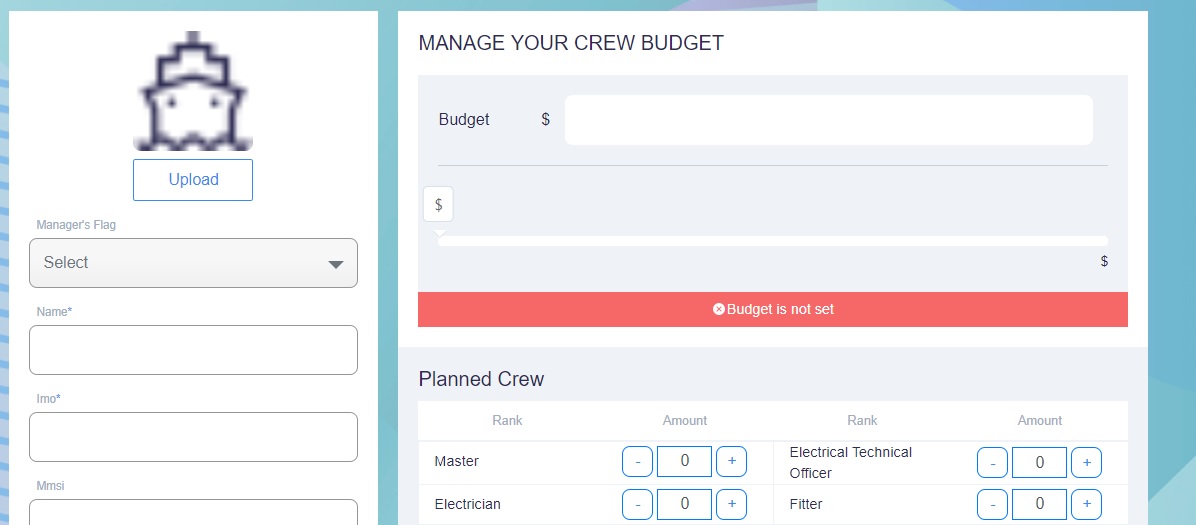Click the budget progress bar track

pos(772,241)
